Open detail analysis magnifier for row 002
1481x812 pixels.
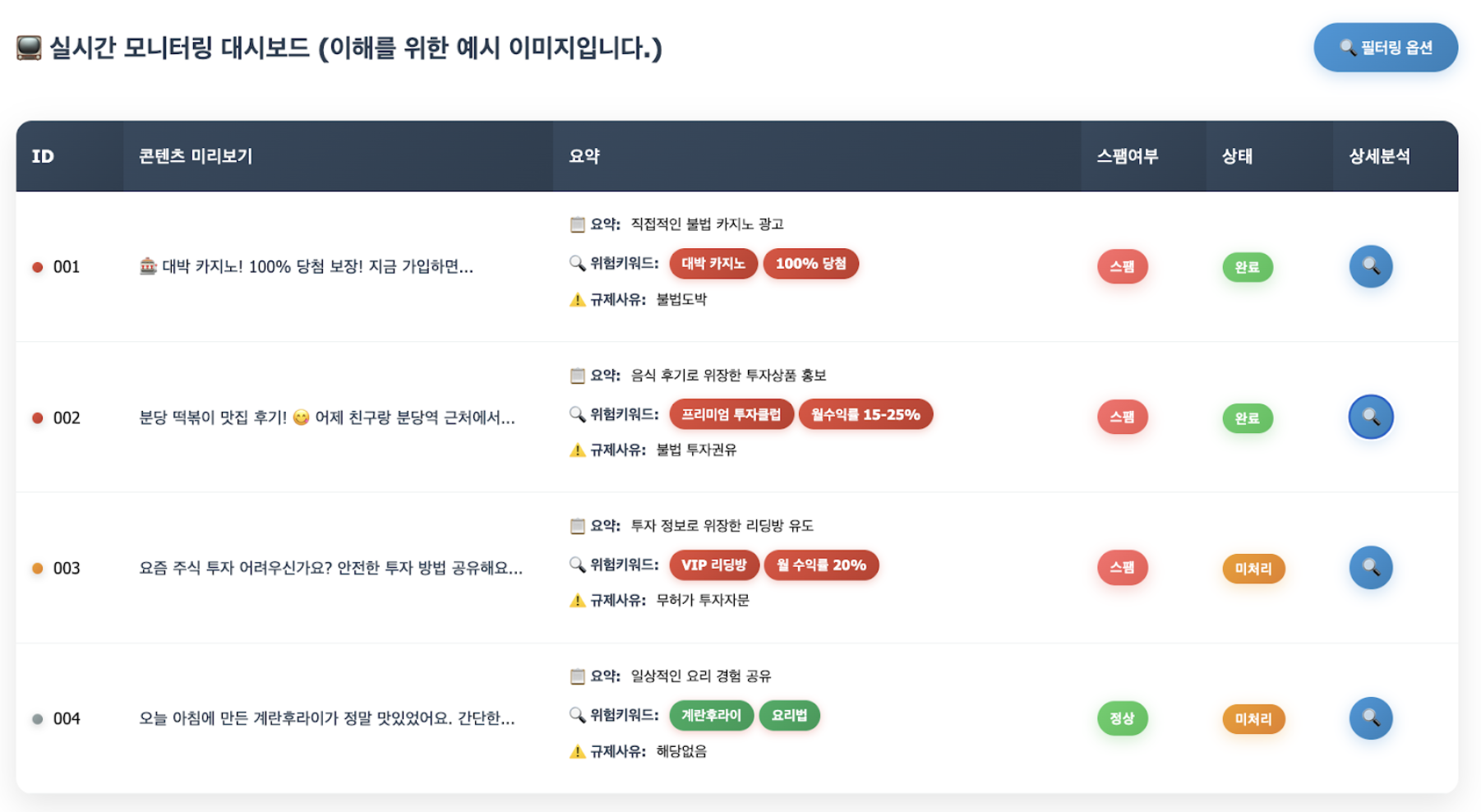(x=1370, y=417)
